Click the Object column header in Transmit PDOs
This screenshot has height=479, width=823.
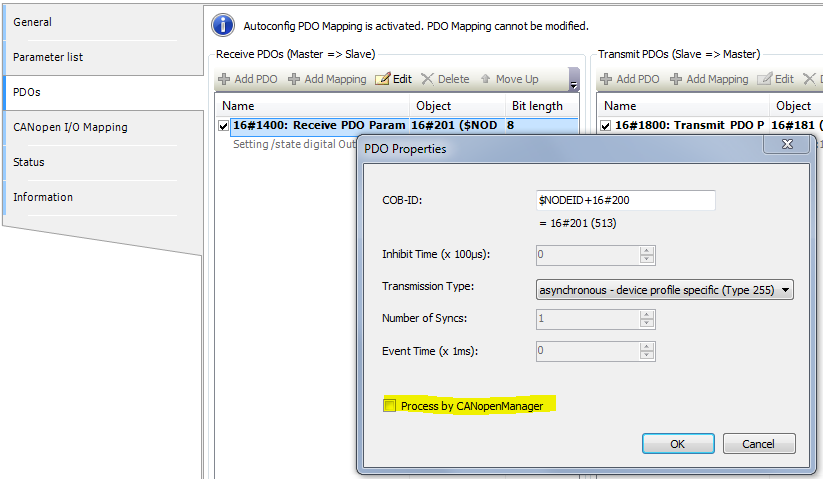(796, 106)
